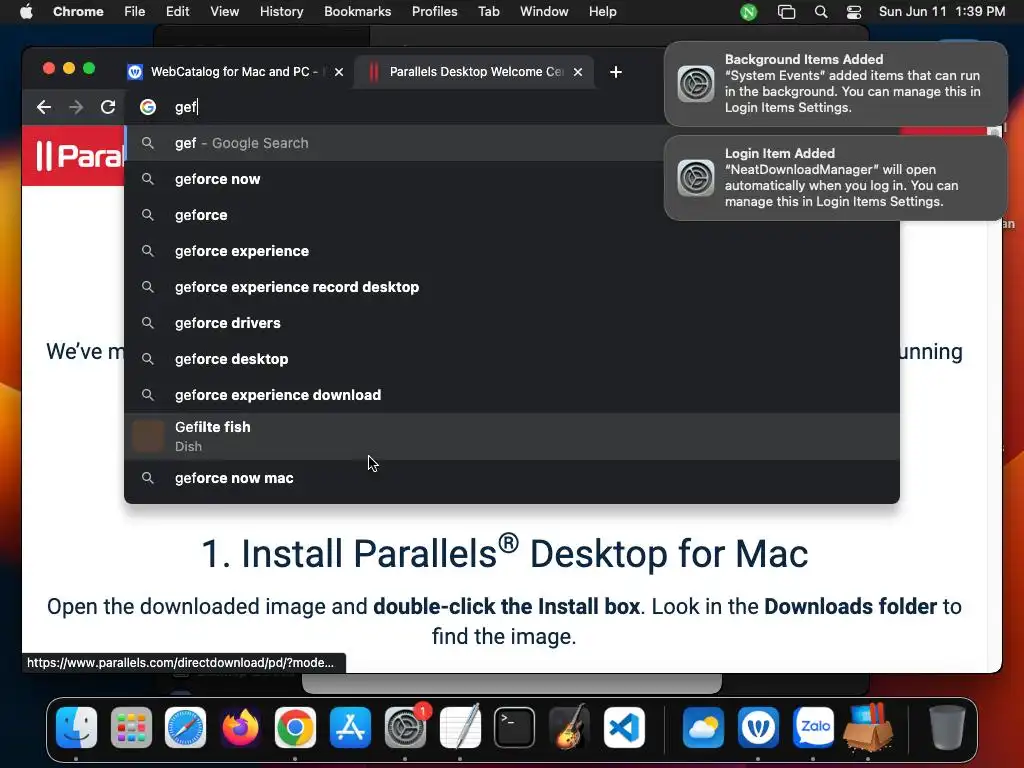Open the Window menu
The height and width of the screenshot is (768, 1024).
(x=544, y=11)
